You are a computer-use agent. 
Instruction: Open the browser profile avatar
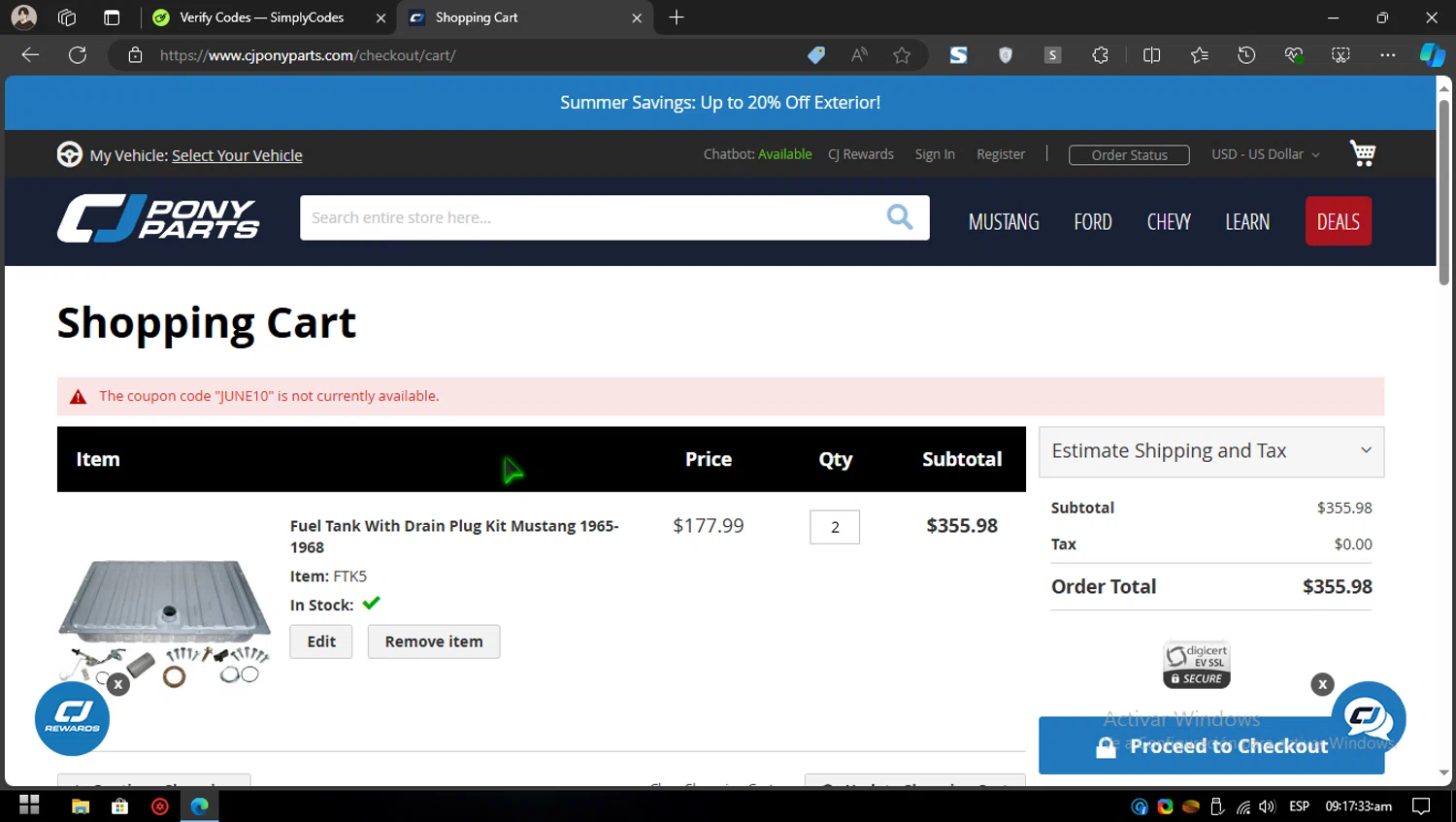23,17
